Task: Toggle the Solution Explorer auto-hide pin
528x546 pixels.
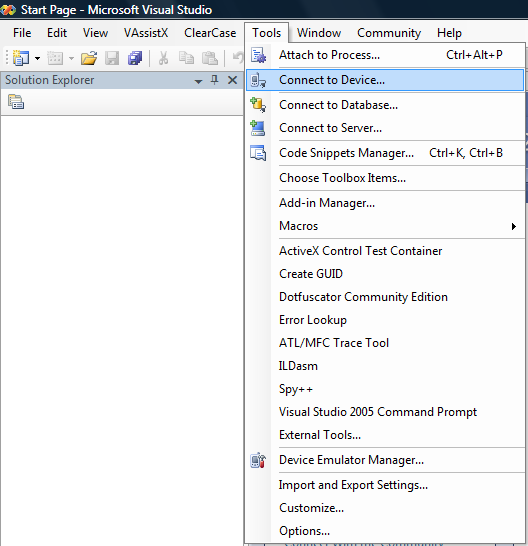Action: click(215, 80)
